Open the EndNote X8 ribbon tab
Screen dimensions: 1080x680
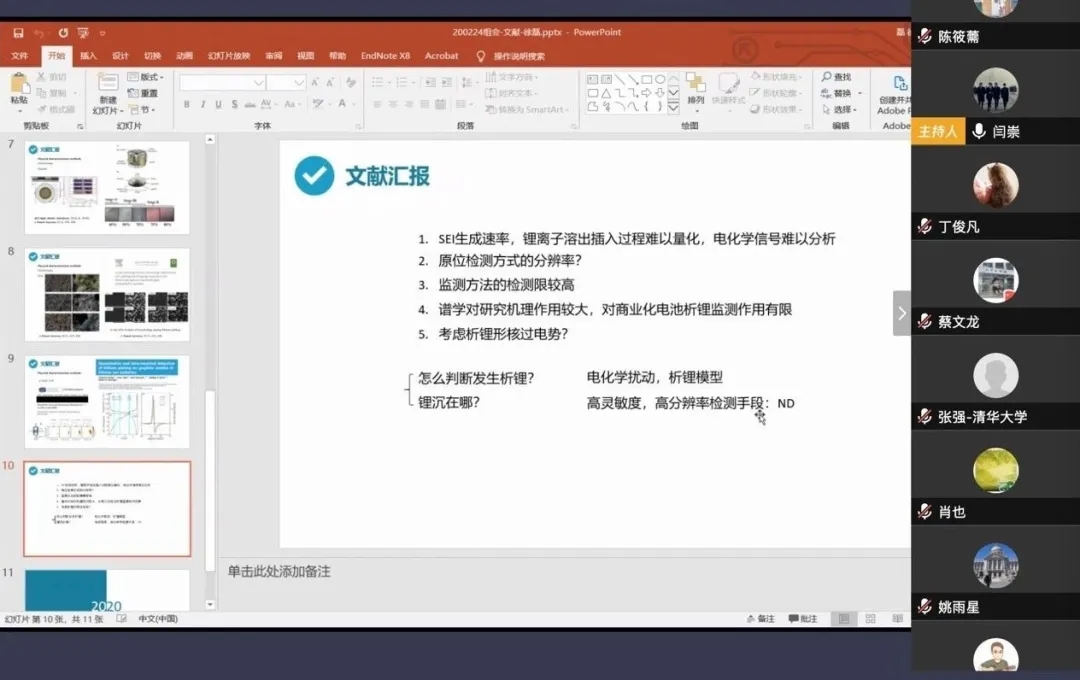(x=385, y=56)
